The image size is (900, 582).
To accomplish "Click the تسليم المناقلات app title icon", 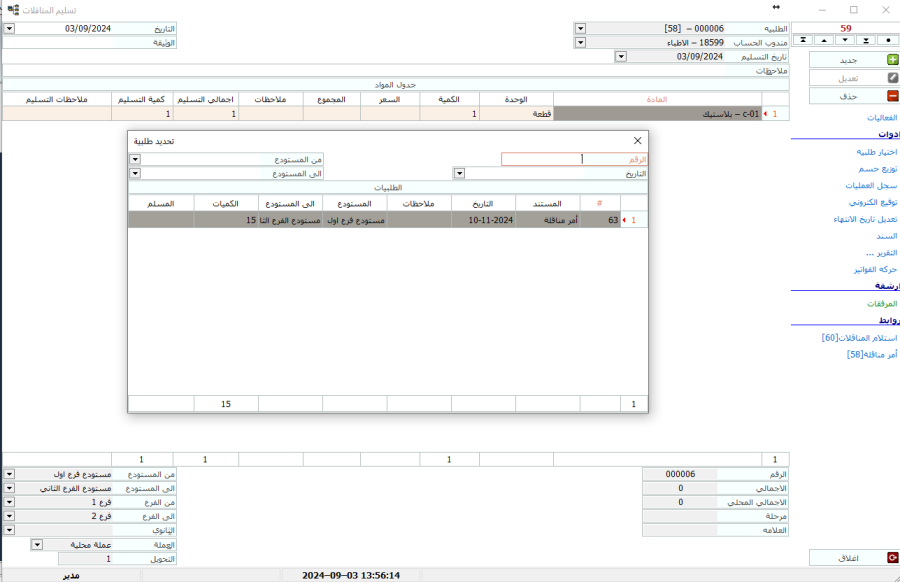I will coord(13,10).
